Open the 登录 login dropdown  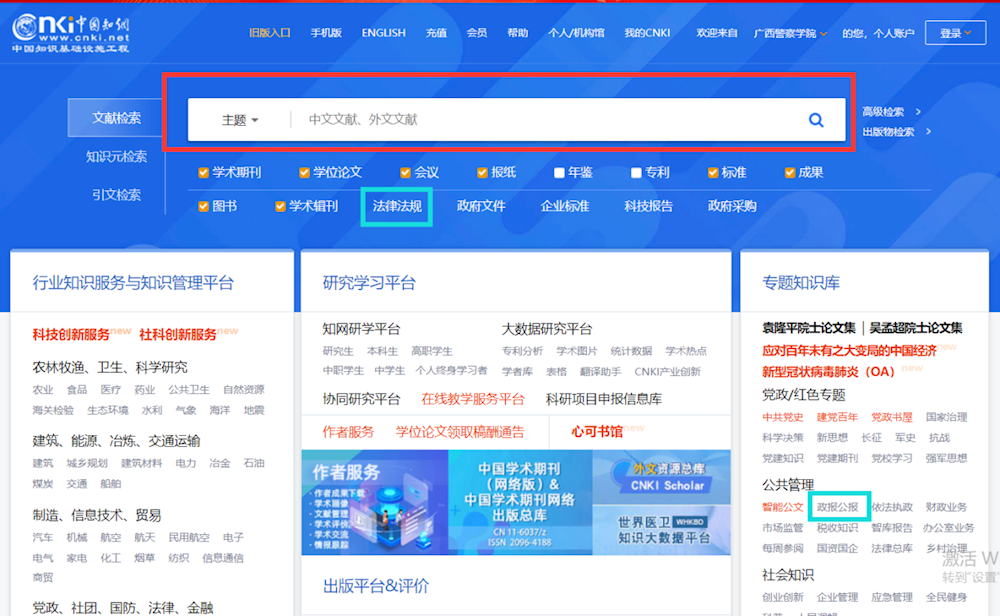pyautogui.click(x=955, y=33)
